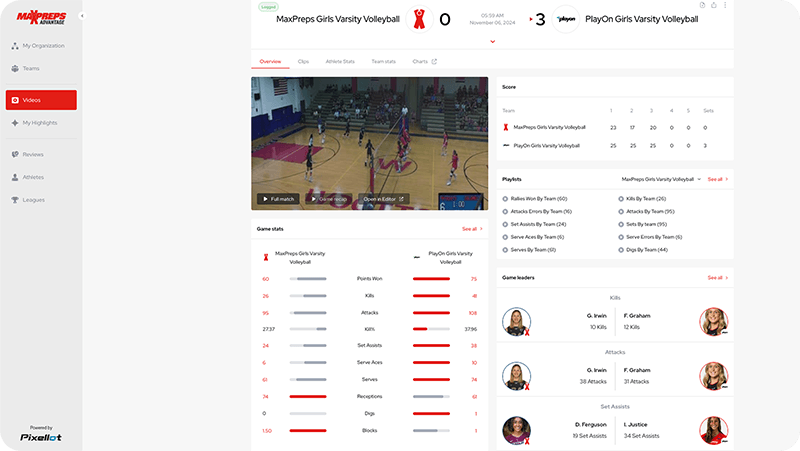Click the MaxPreps team logo in header
Image resolution: width=800 pixels, height=451 pixels.
419,19
